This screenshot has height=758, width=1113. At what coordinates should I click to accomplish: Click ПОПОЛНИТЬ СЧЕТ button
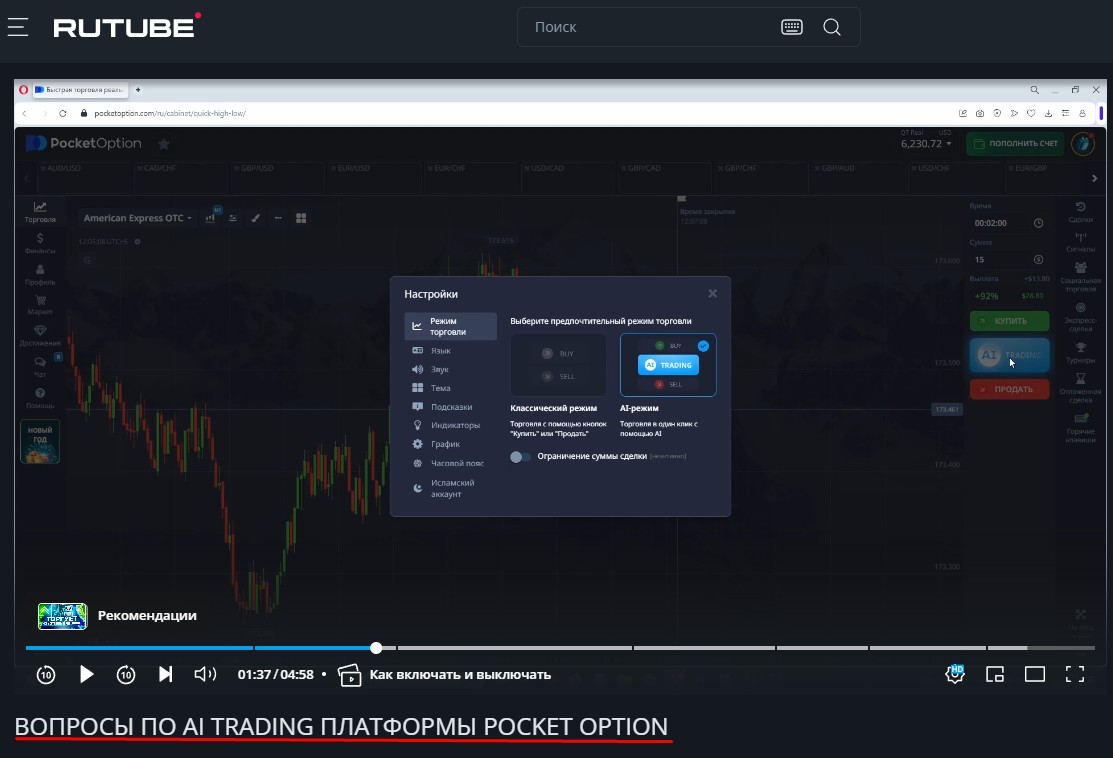pos(1015,143)
